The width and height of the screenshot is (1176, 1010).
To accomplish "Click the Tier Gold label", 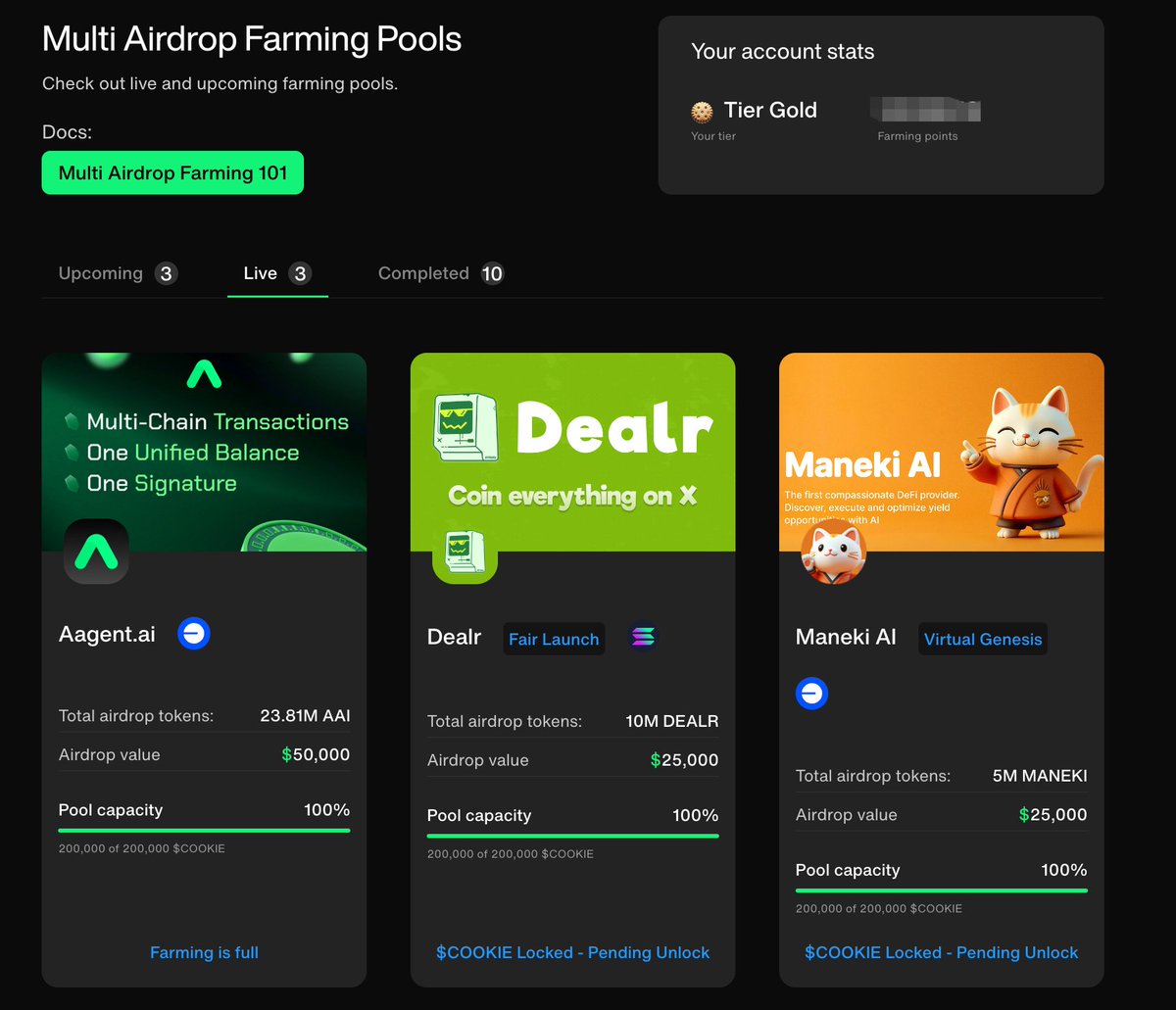I will point(770,111).
